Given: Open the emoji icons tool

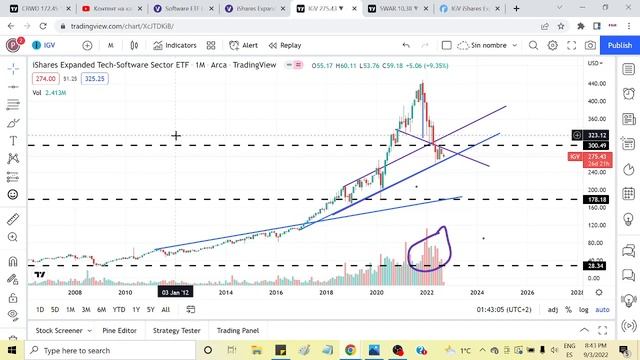Looking at the screenshot, I should pos(13,195).
